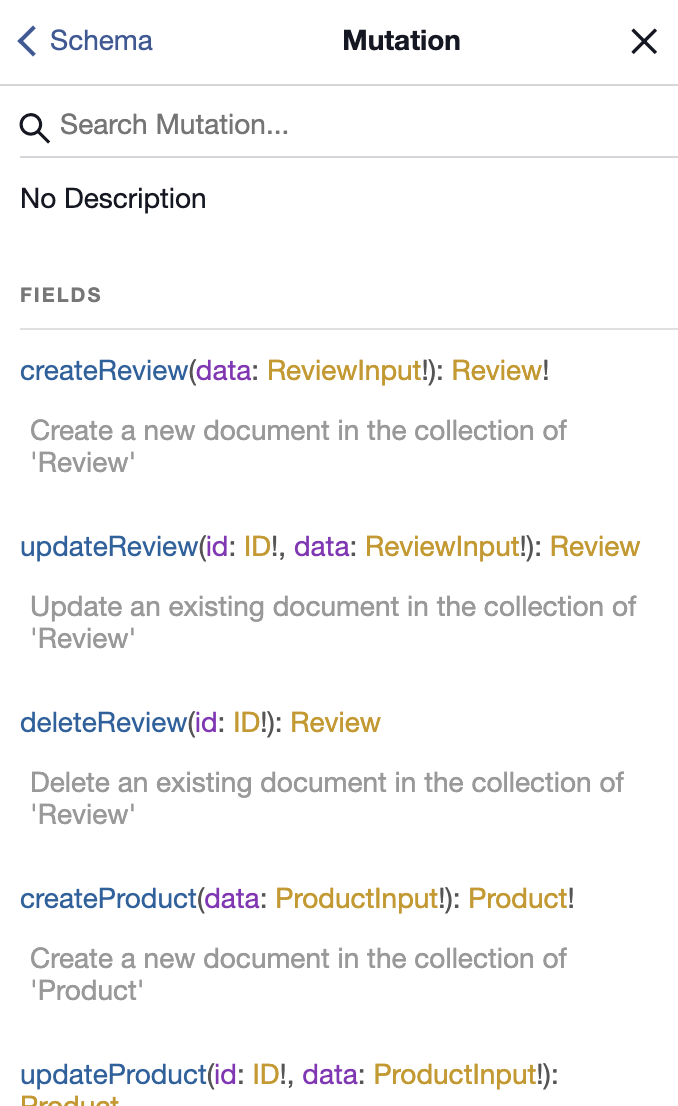Open Product return type of createProduct

click(518, 899)
